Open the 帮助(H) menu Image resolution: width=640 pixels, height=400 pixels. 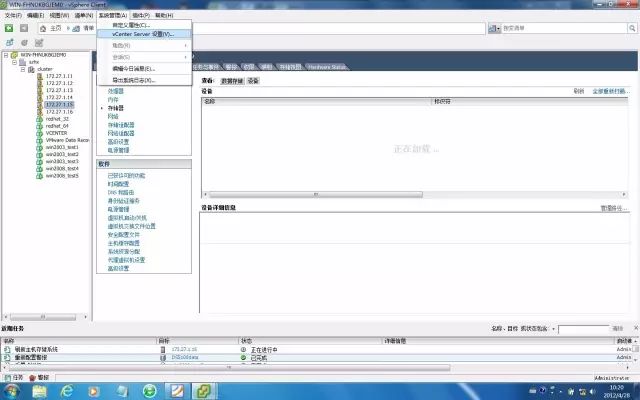164,15
